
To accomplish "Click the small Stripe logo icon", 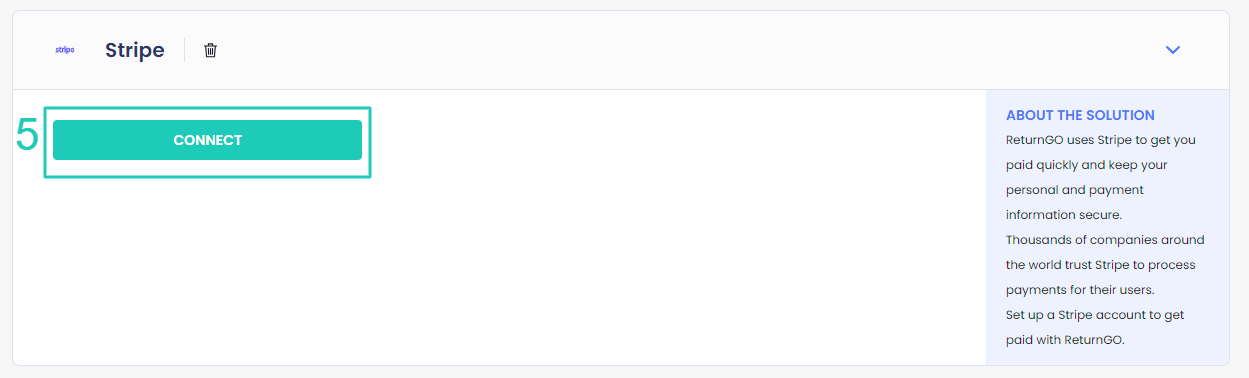I will click(x=65, y=50).
